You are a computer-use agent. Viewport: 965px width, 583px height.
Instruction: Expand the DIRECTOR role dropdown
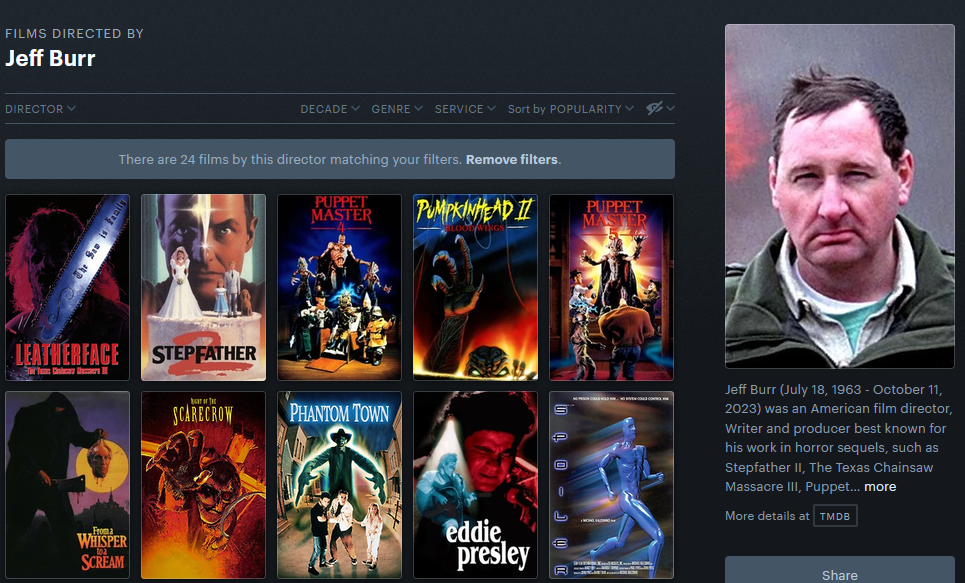41,109
